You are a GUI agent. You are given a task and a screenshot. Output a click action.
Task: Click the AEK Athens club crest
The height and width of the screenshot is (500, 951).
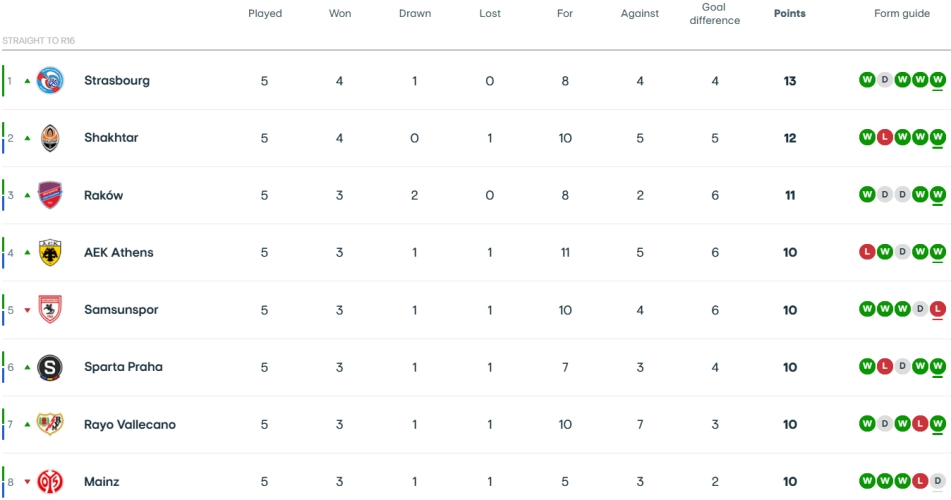point(50,252)
